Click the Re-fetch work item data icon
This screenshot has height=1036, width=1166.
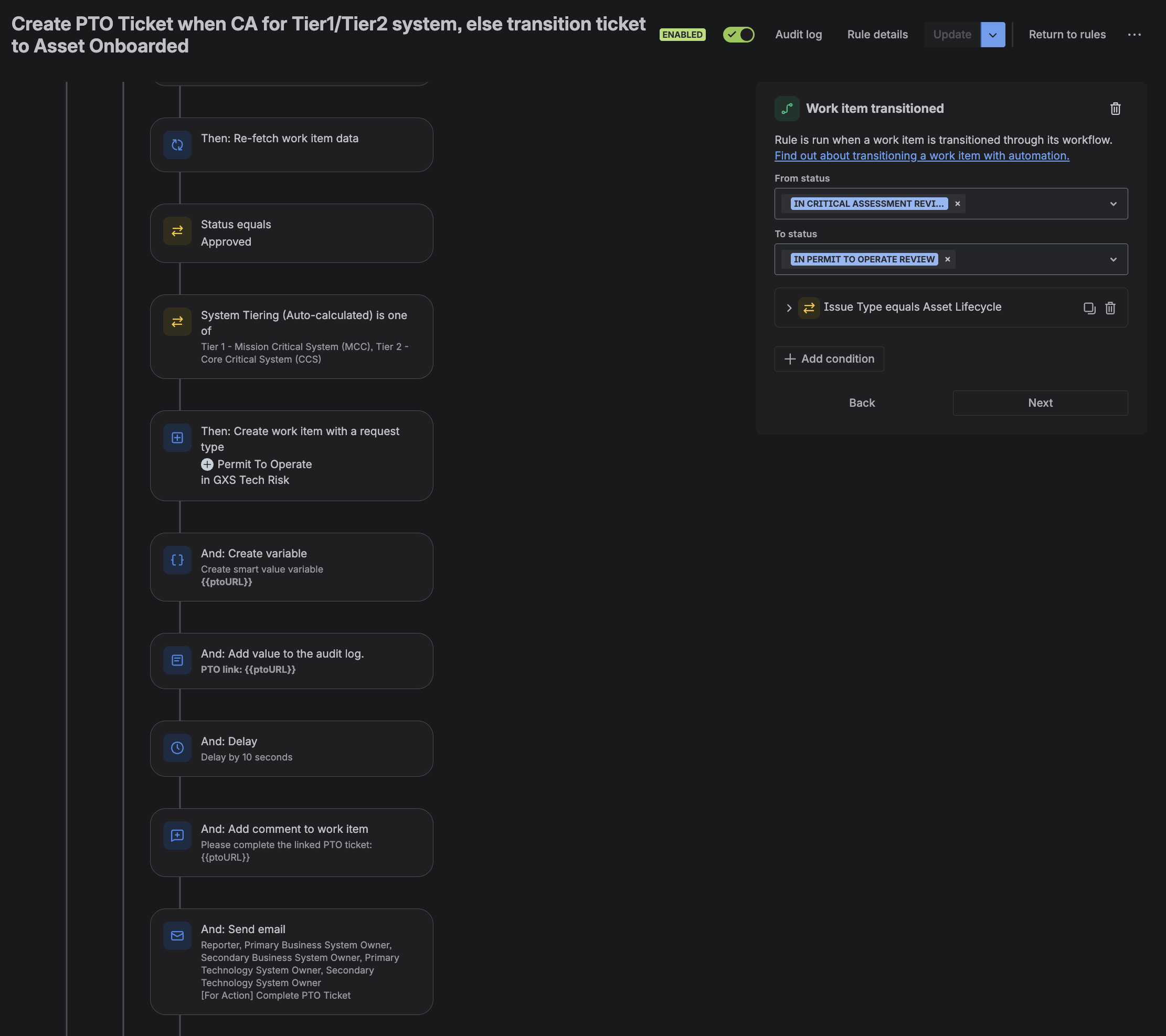tap(177, 145)
